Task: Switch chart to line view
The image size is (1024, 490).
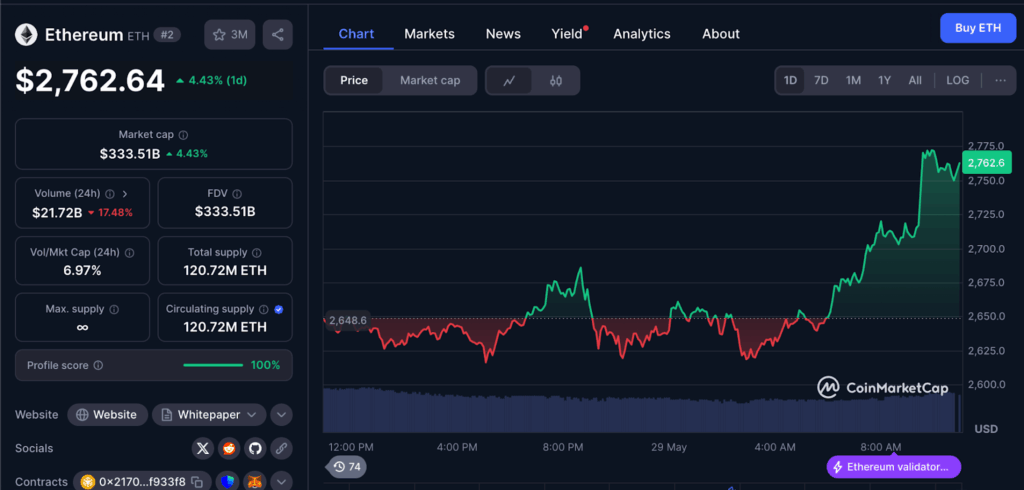Action: [509, 81]
